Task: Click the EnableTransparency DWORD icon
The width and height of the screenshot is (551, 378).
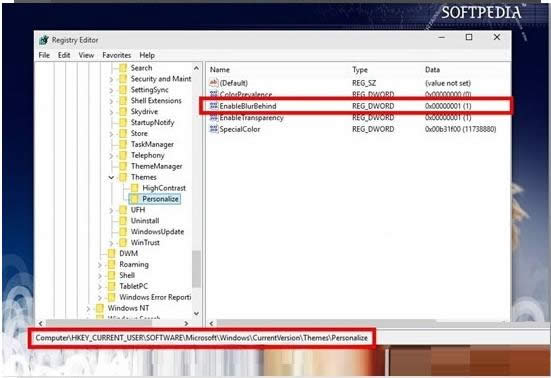Action: point(214,117)
